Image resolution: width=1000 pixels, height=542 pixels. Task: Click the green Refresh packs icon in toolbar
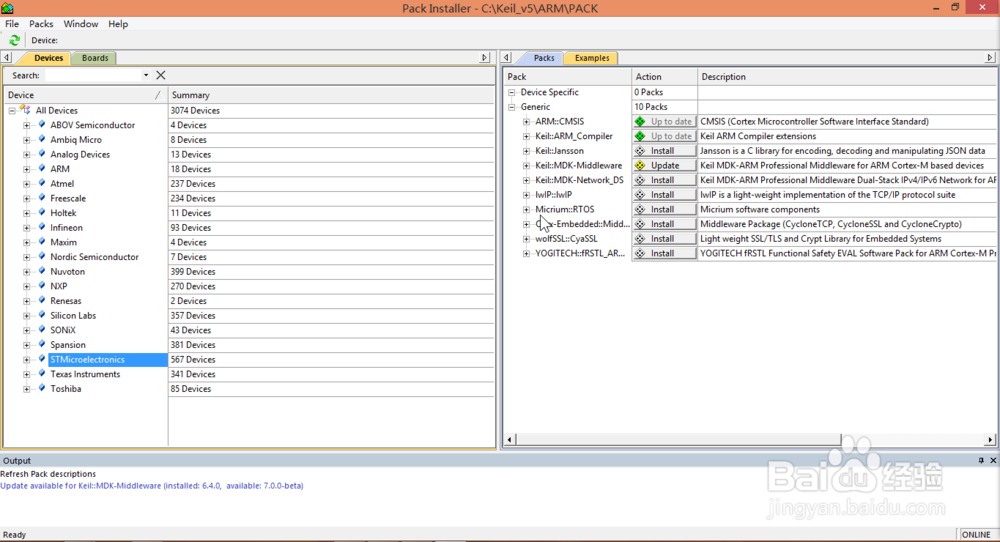[x=14, y=40]
